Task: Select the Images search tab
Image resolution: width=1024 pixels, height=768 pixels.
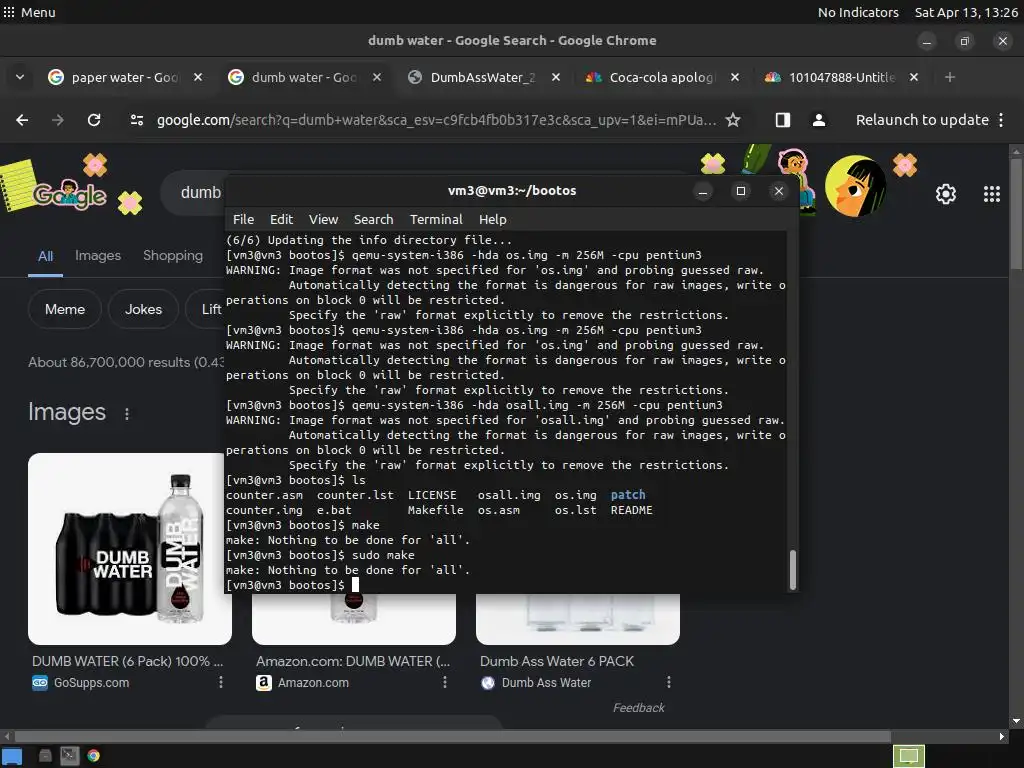Action: [x=98, y=255]
